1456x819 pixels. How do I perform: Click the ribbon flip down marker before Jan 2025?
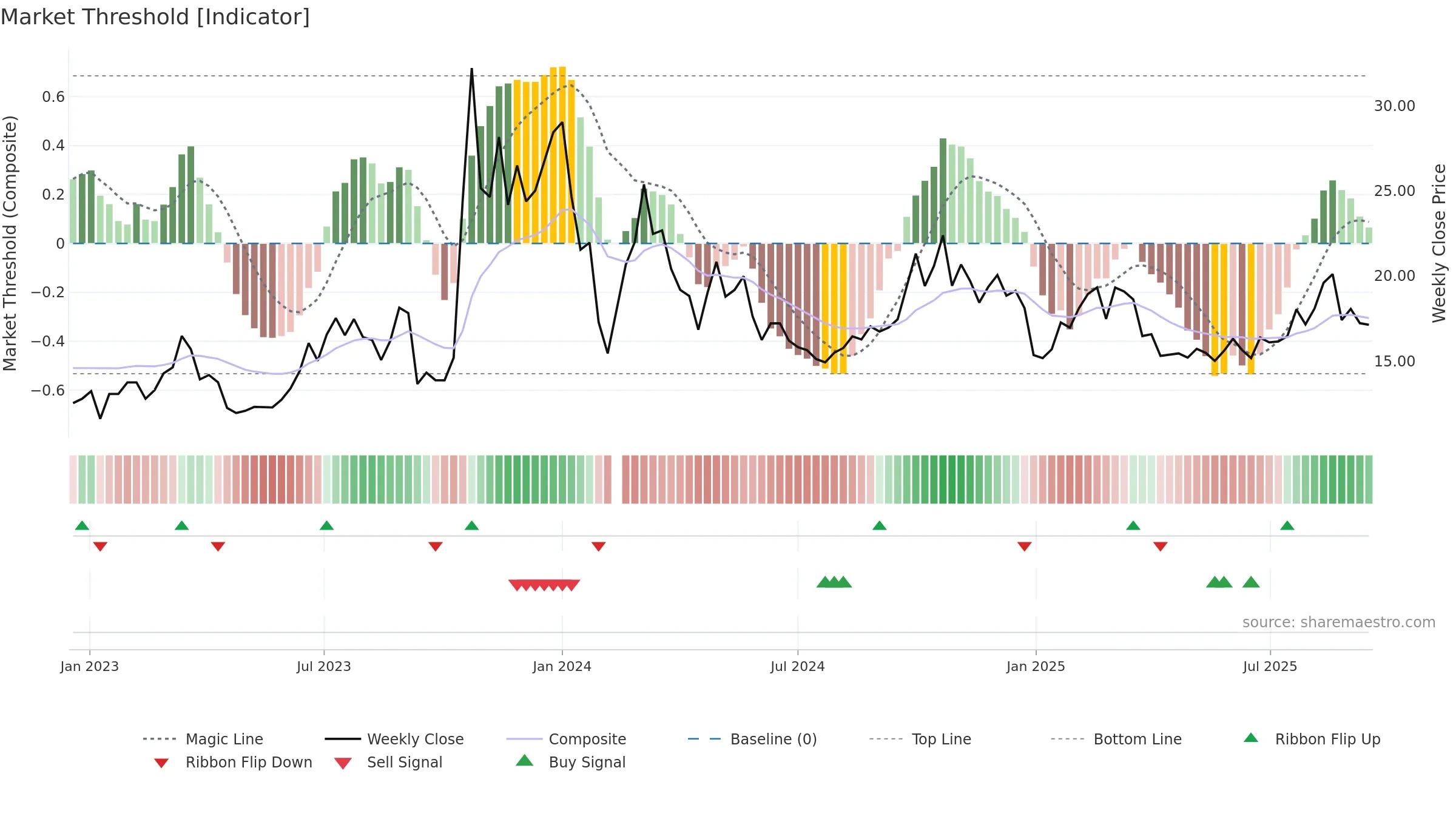tap(1025, 547)
